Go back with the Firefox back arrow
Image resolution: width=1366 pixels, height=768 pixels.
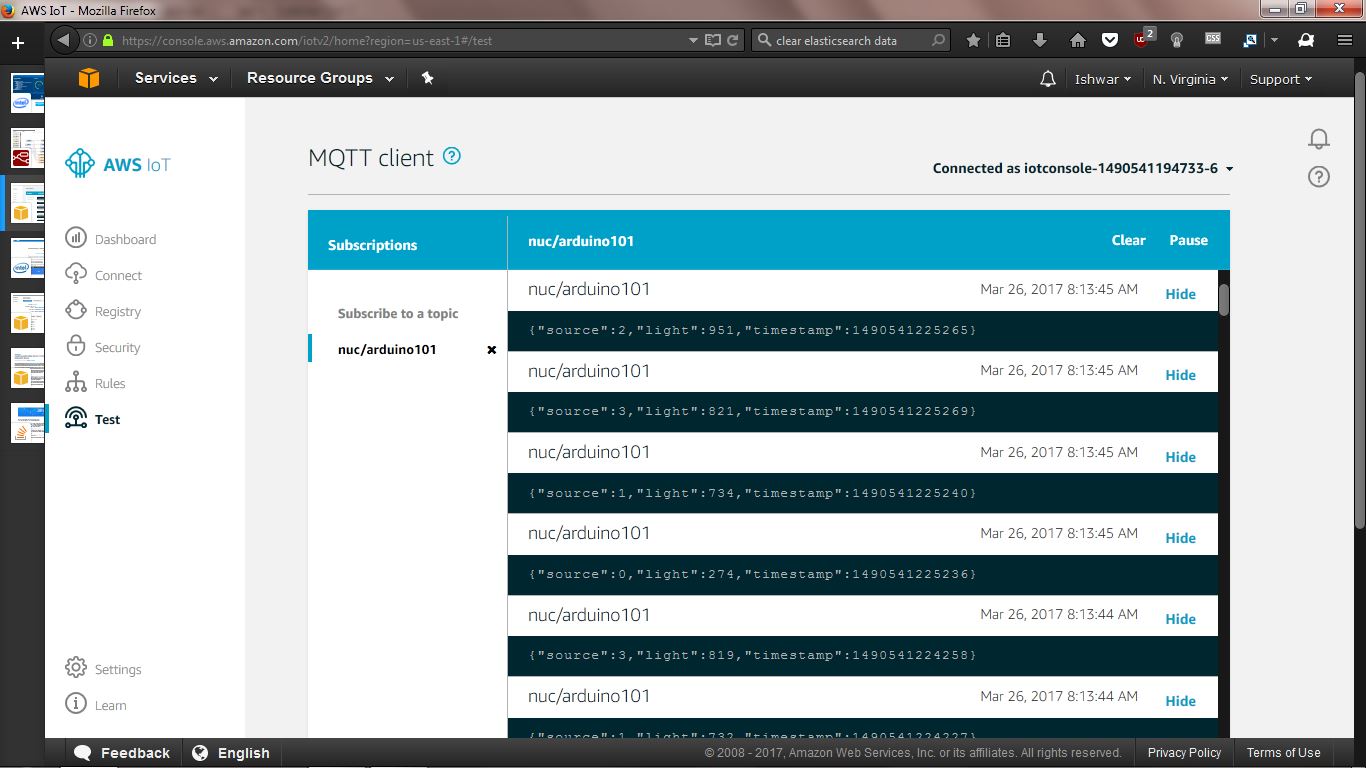[x=63, y=40]
